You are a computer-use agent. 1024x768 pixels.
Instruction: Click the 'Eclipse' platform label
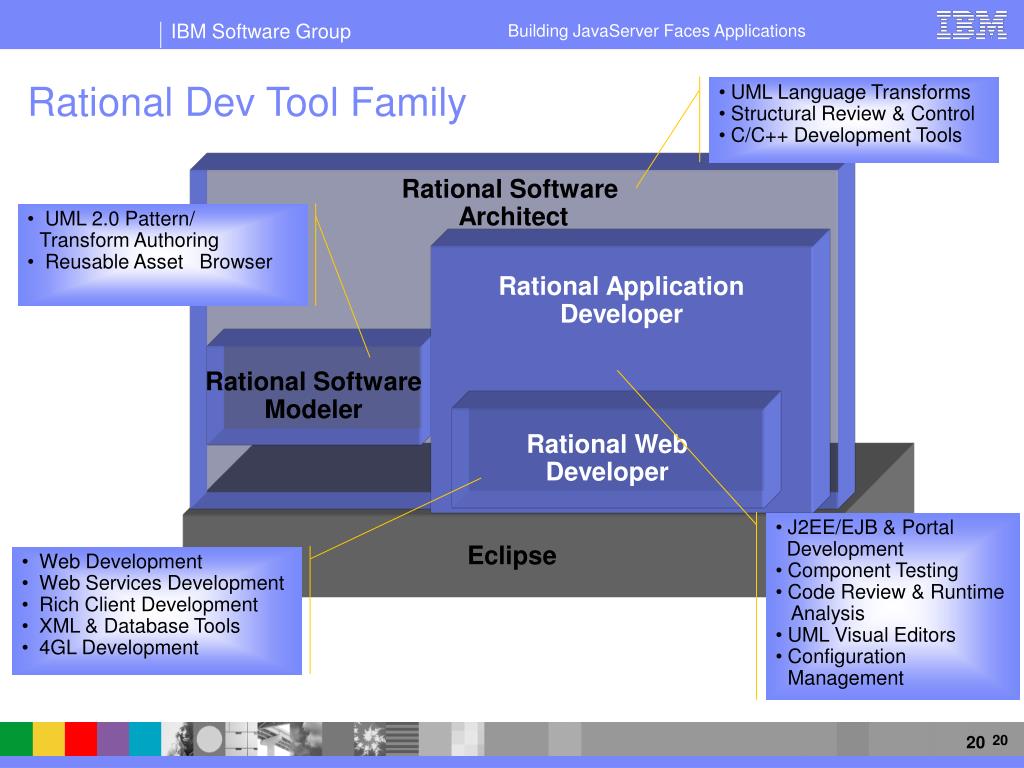click(512, 556)
